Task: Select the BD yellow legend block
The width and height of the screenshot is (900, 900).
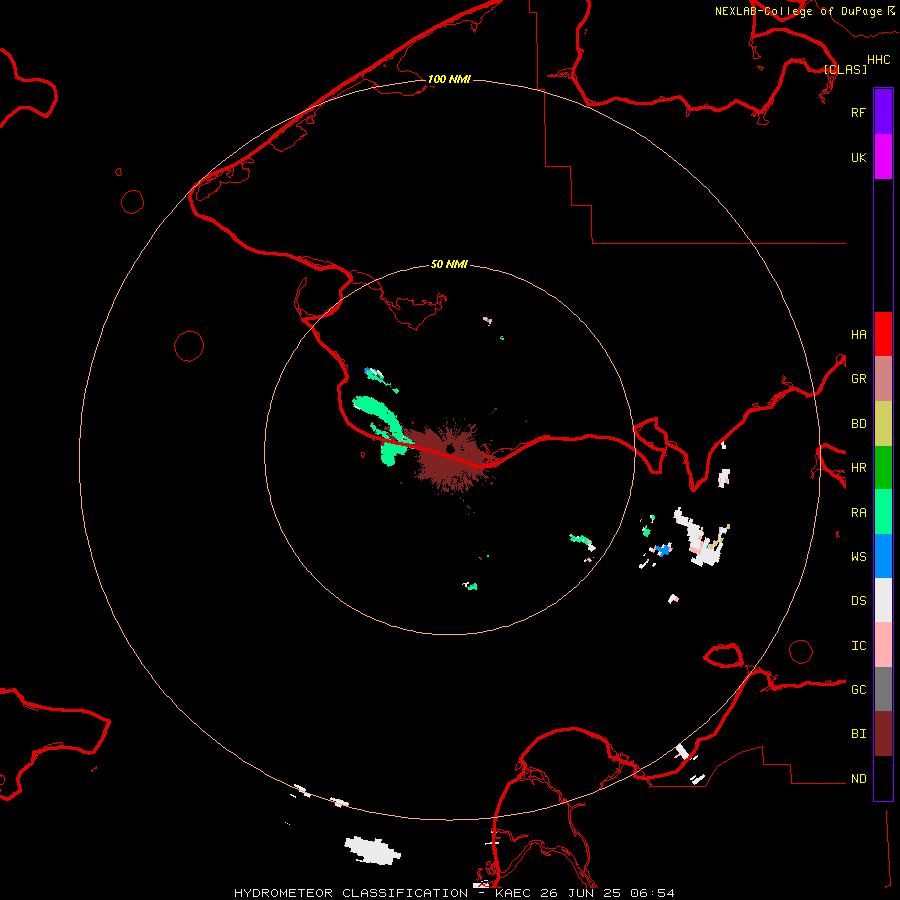Action: point(883,423)
